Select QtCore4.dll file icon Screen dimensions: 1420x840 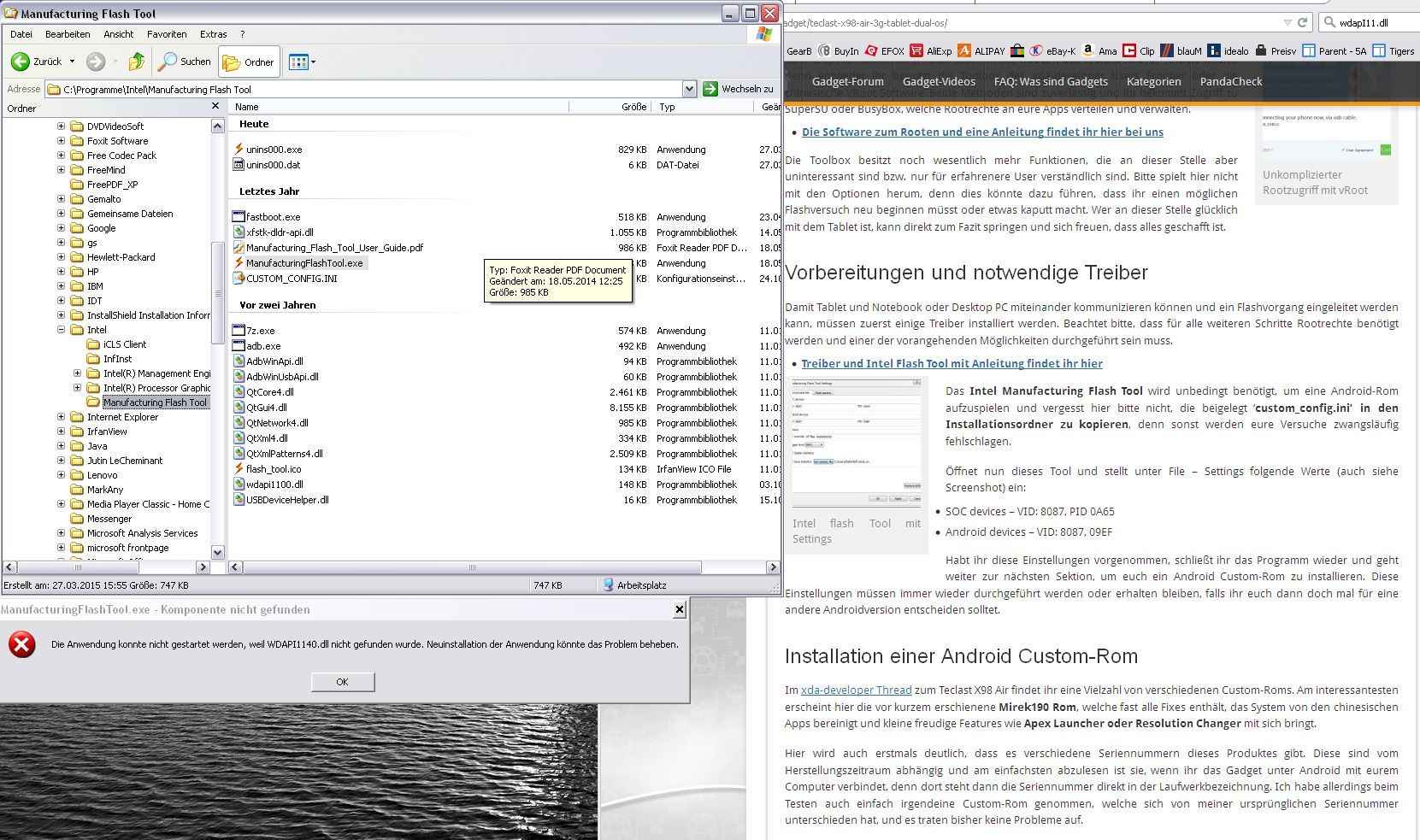[239, 392]
